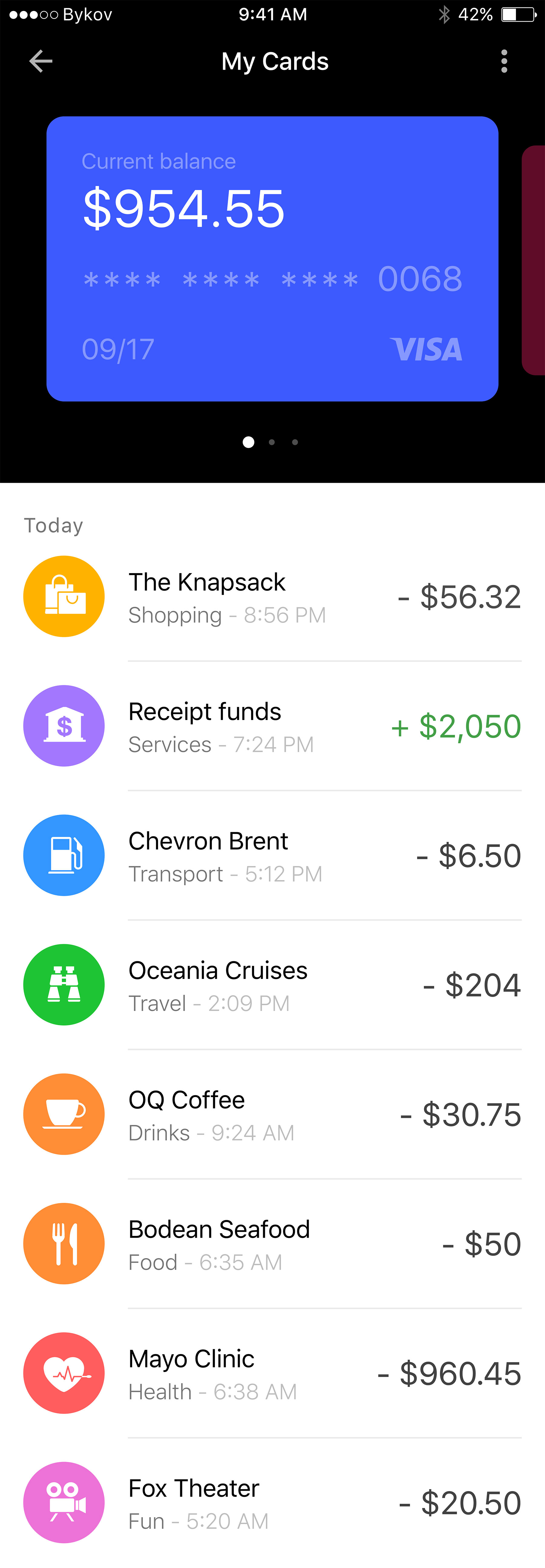Show the next dark red card

point(533,260)
